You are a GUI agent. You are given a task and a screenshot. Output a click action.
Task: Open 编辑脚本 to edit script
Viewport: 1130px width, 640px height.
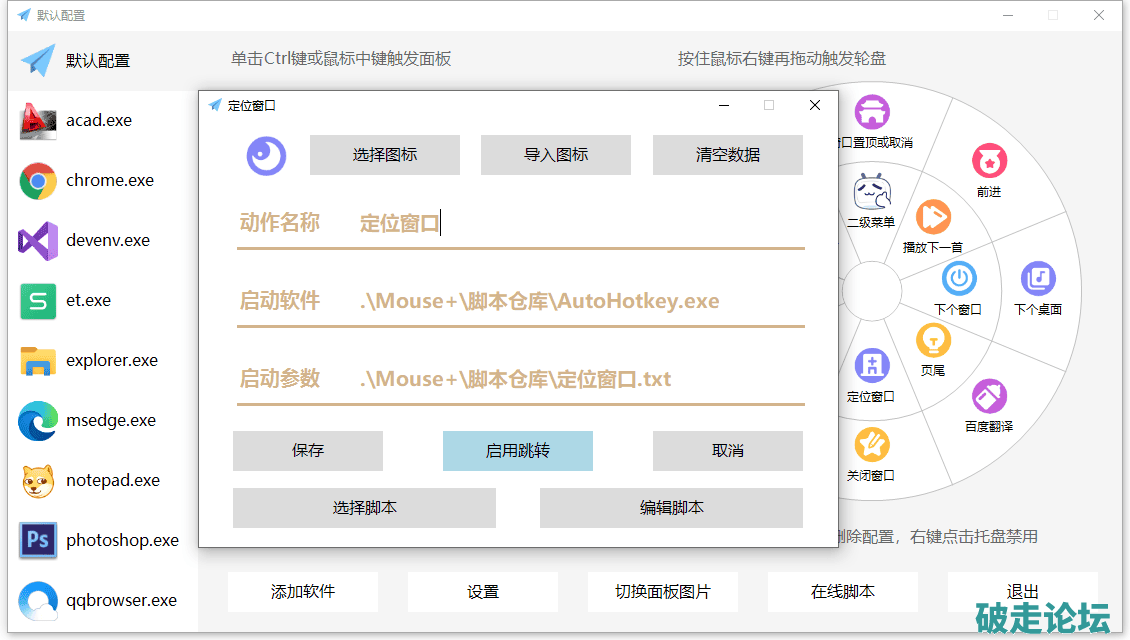point(671,508)
